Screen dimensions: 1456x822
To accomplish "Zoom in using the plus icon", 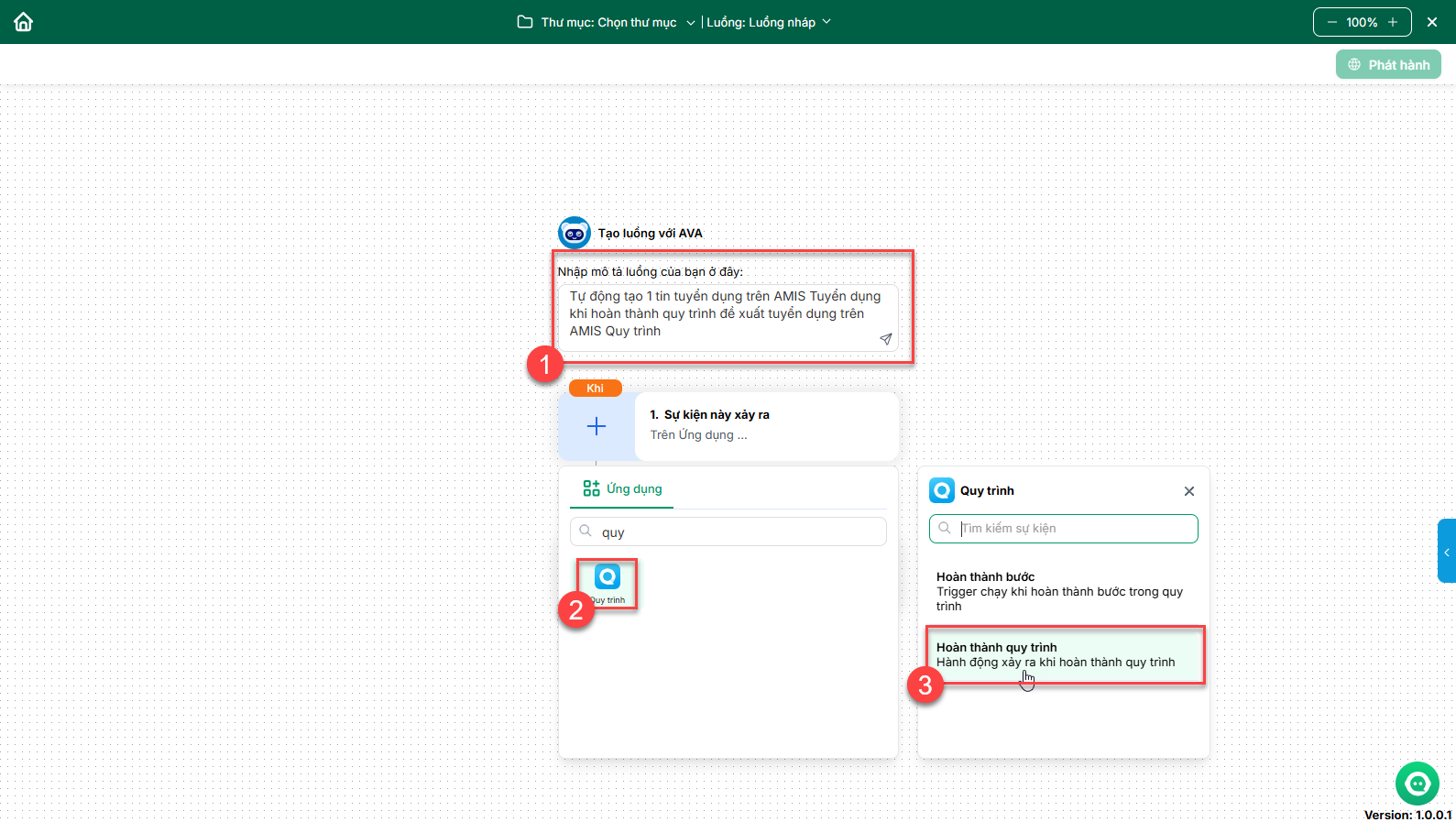I will (x=1393, y=22).
